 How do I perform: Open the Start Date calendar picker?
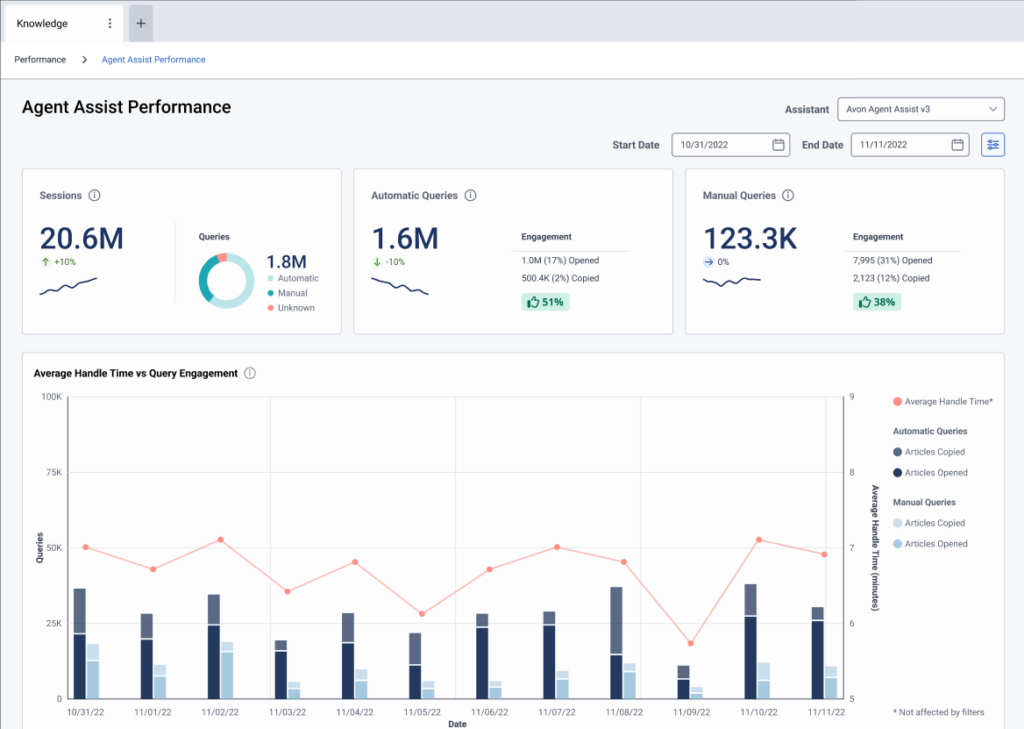coord(779,144)
